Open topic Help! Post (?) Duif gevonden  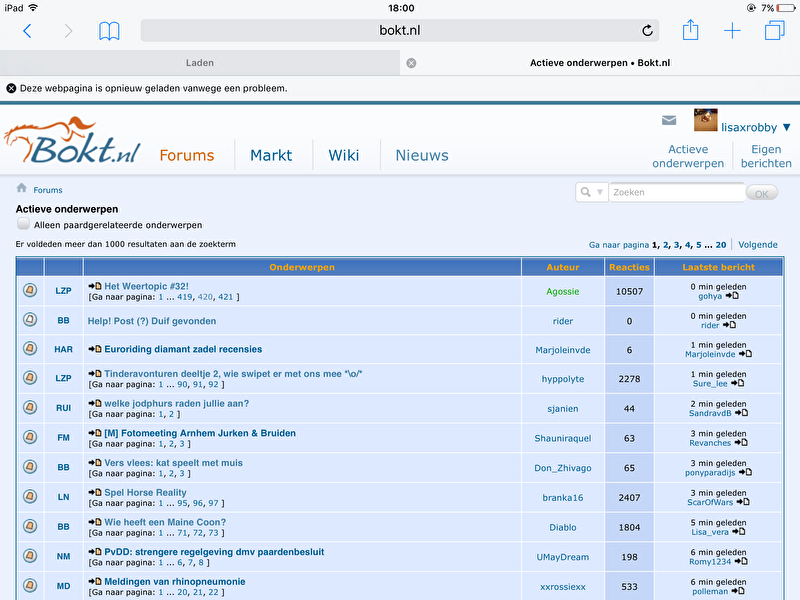[152, 321]
